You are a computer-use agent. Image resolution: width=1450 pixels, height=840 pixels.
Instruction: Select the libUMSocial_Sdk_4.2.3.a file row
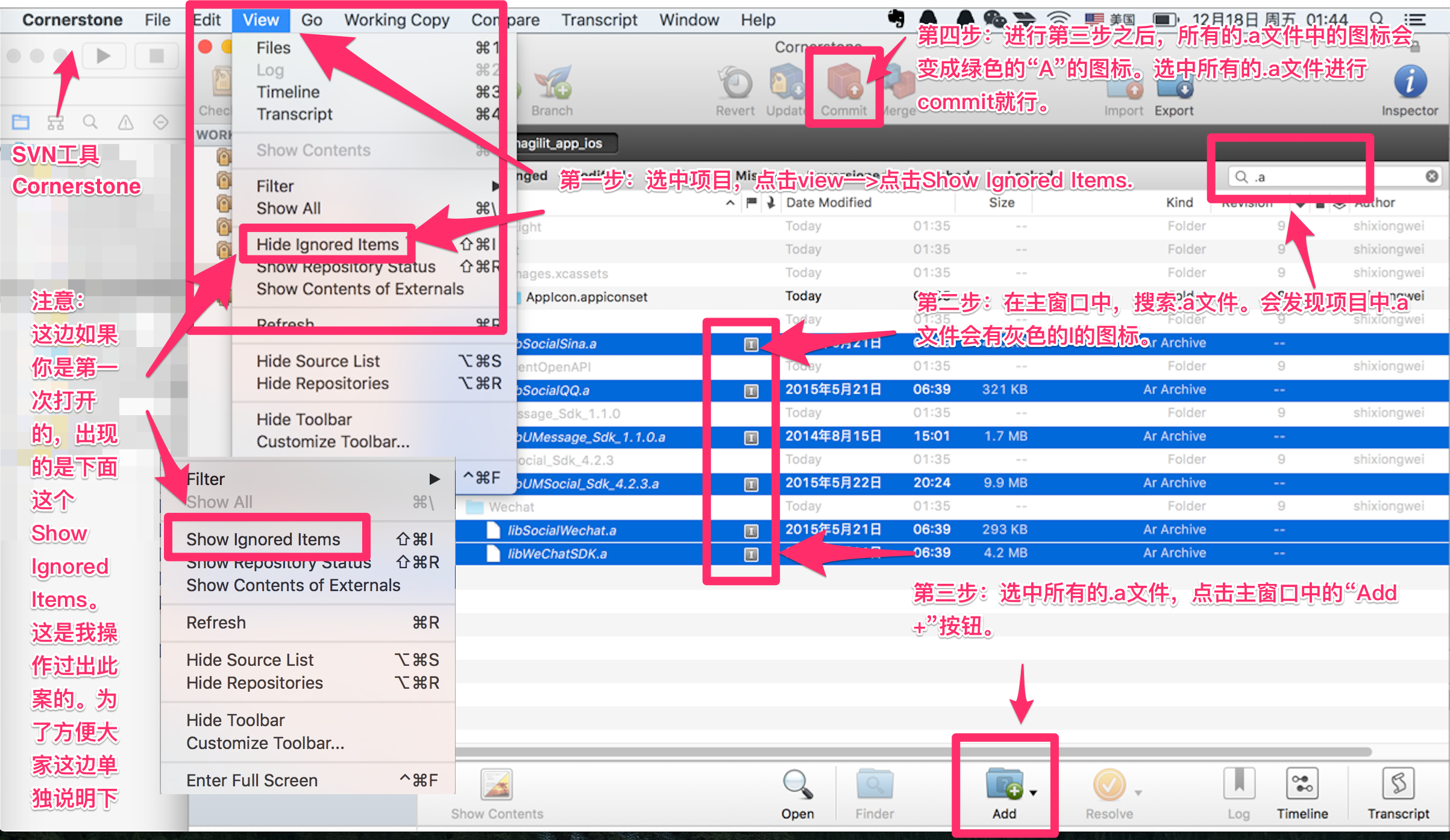coord(952,483)
